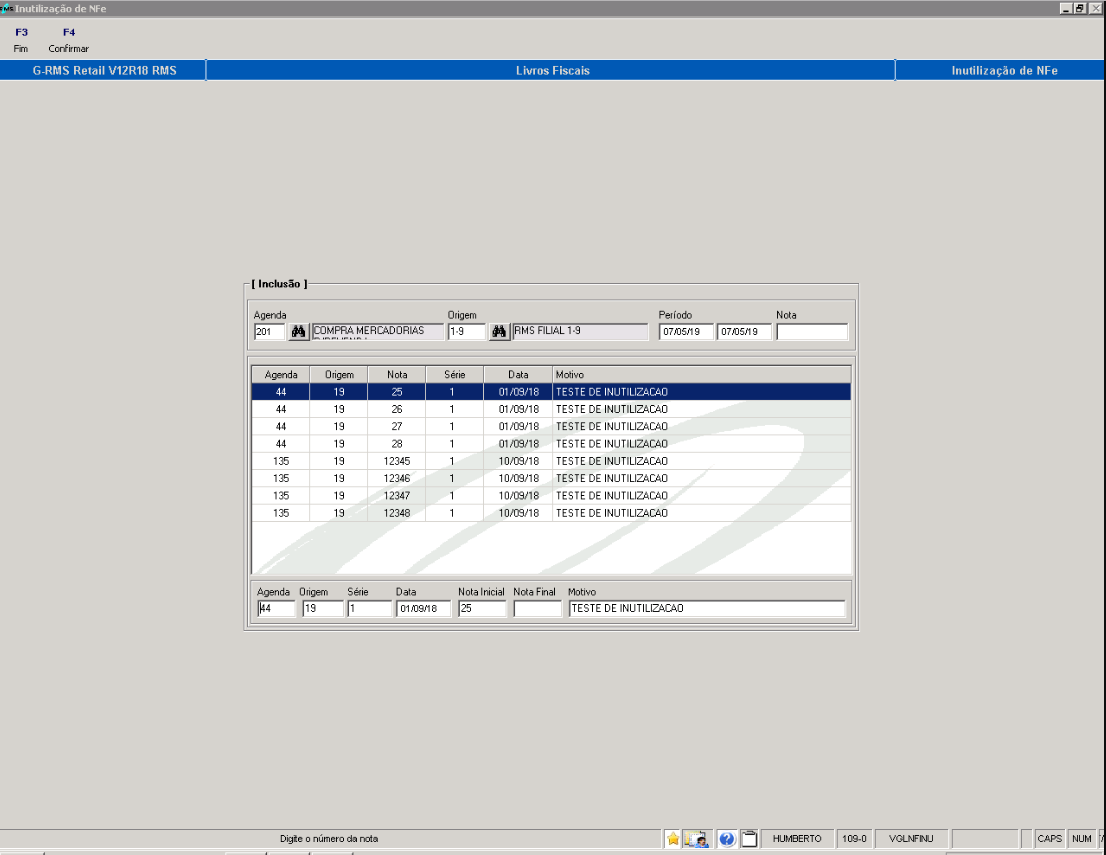Screen dimensions: 1106x855
Task: Click Motivo text in Nota 12348 row
Action: (x=612, y=513)
